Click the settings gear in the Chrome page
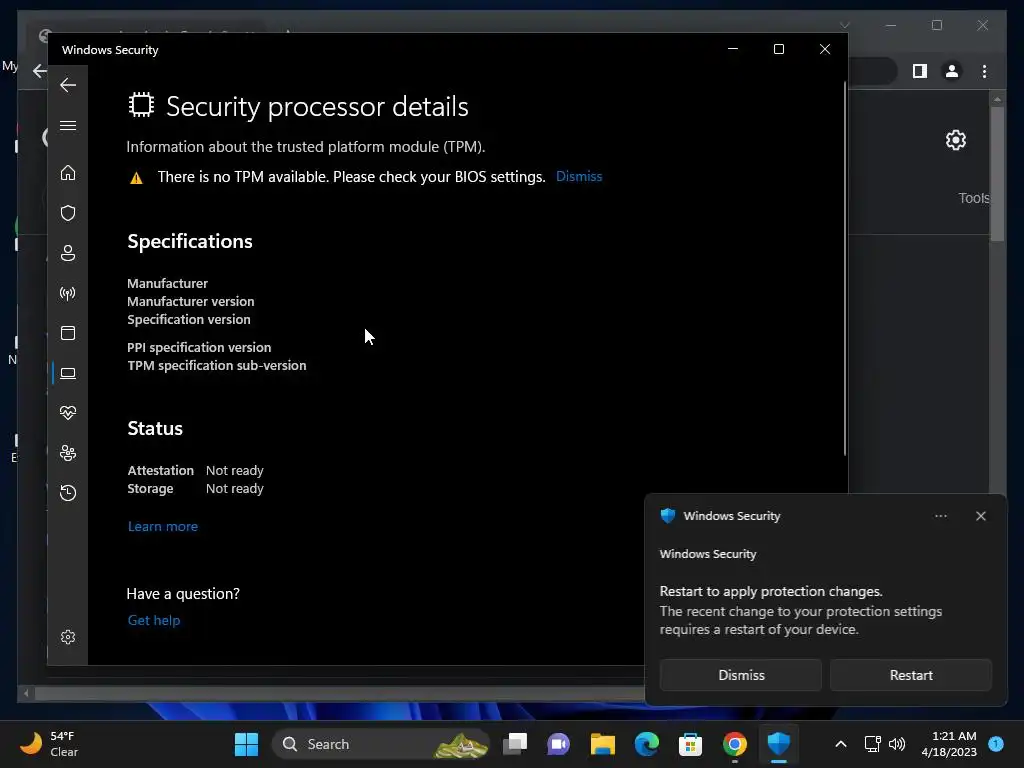The height and width of the screenshot is (768, 1024). pyautogui.click(x=955, y=140)
